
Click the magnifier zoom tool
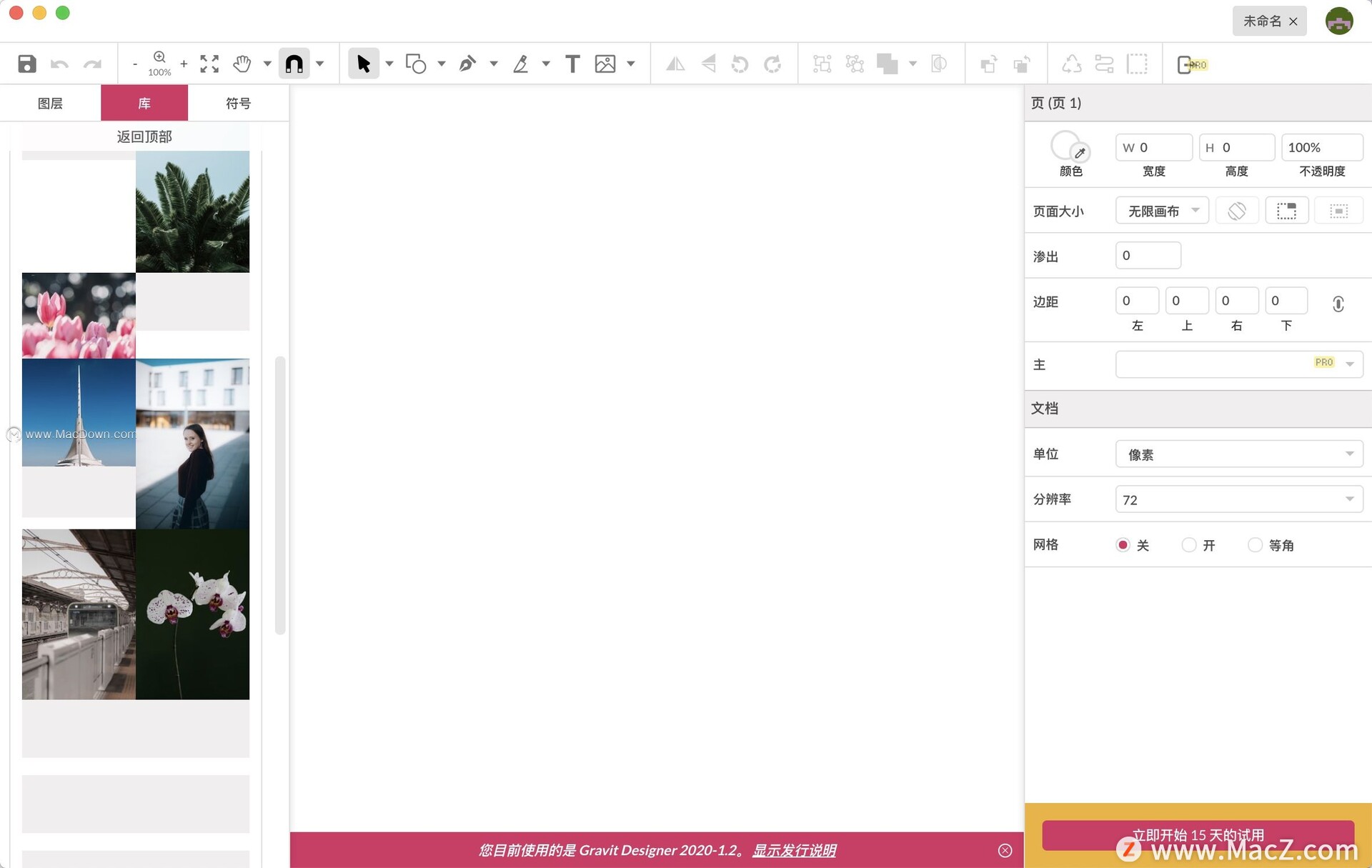pyautogui.click(x=159, y=57)
